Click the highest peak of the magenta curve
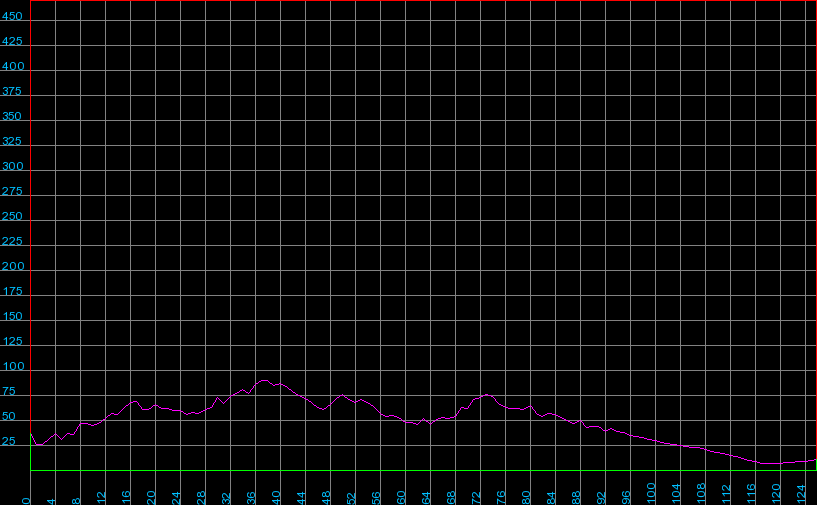 tap(263, 380)
